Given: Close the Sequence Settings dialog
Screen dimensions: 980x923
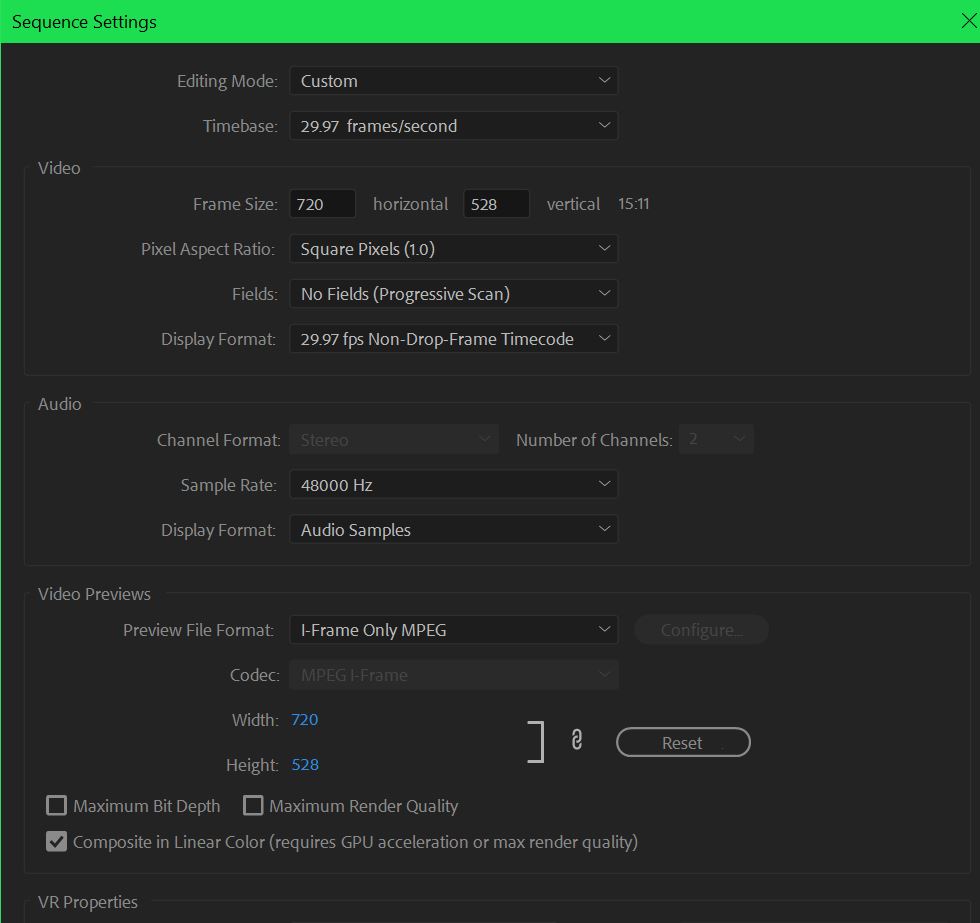Looking at the screenshot, I should point(967,22).
